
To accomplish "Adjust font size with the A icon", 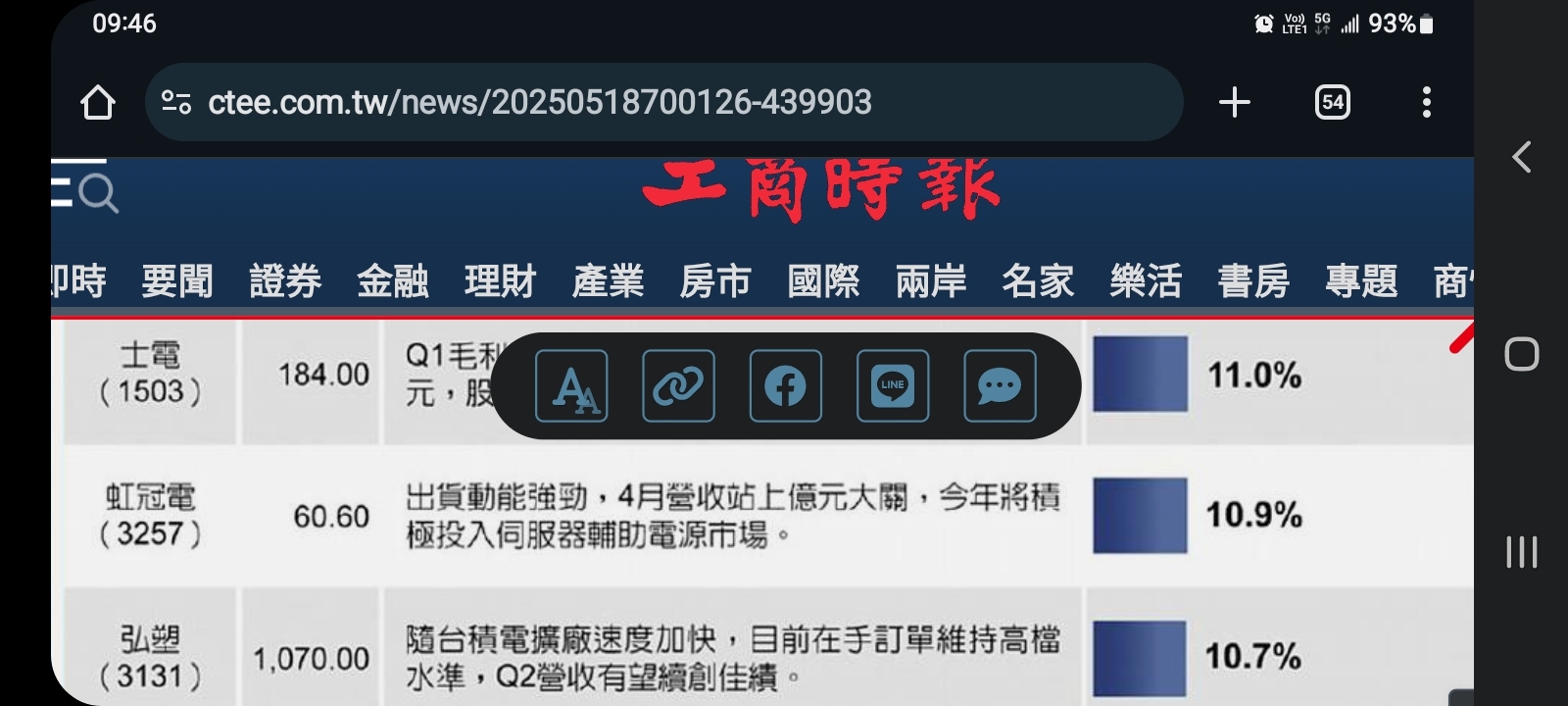I will pyautogui.click(x=571, y=386).
